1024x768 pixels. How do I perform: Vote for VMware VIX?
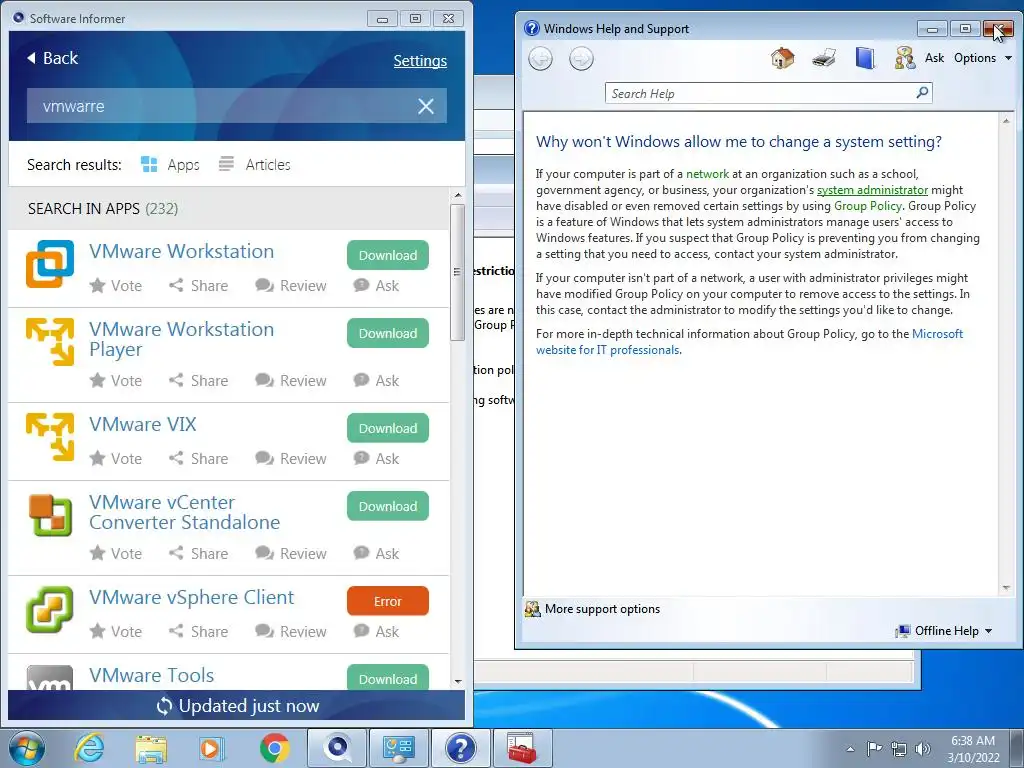(116, 458)
